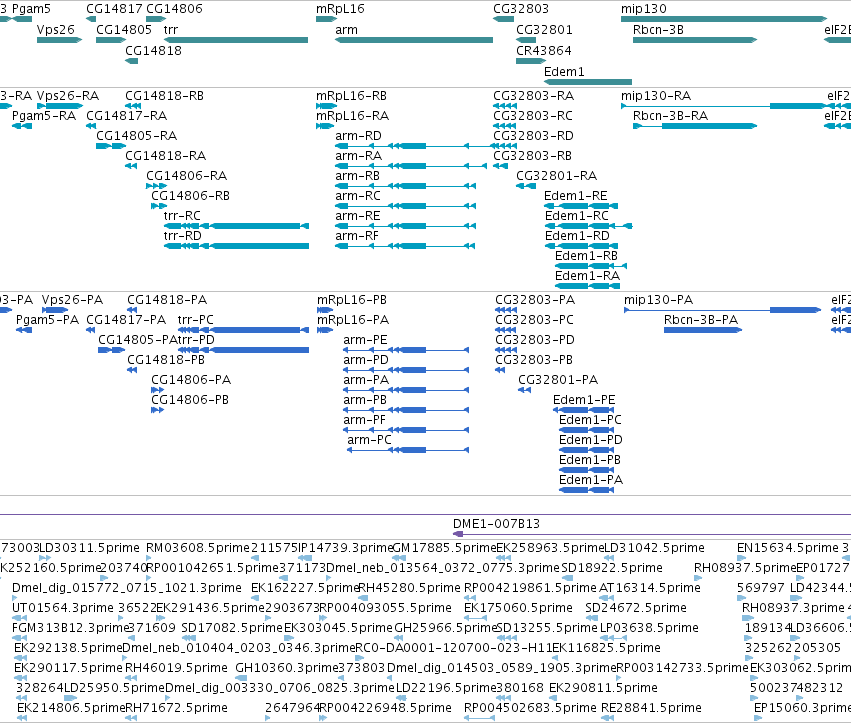Click the CG32803-RC transcript label
The width and height of the screenshot is (851, 723).
533,116
